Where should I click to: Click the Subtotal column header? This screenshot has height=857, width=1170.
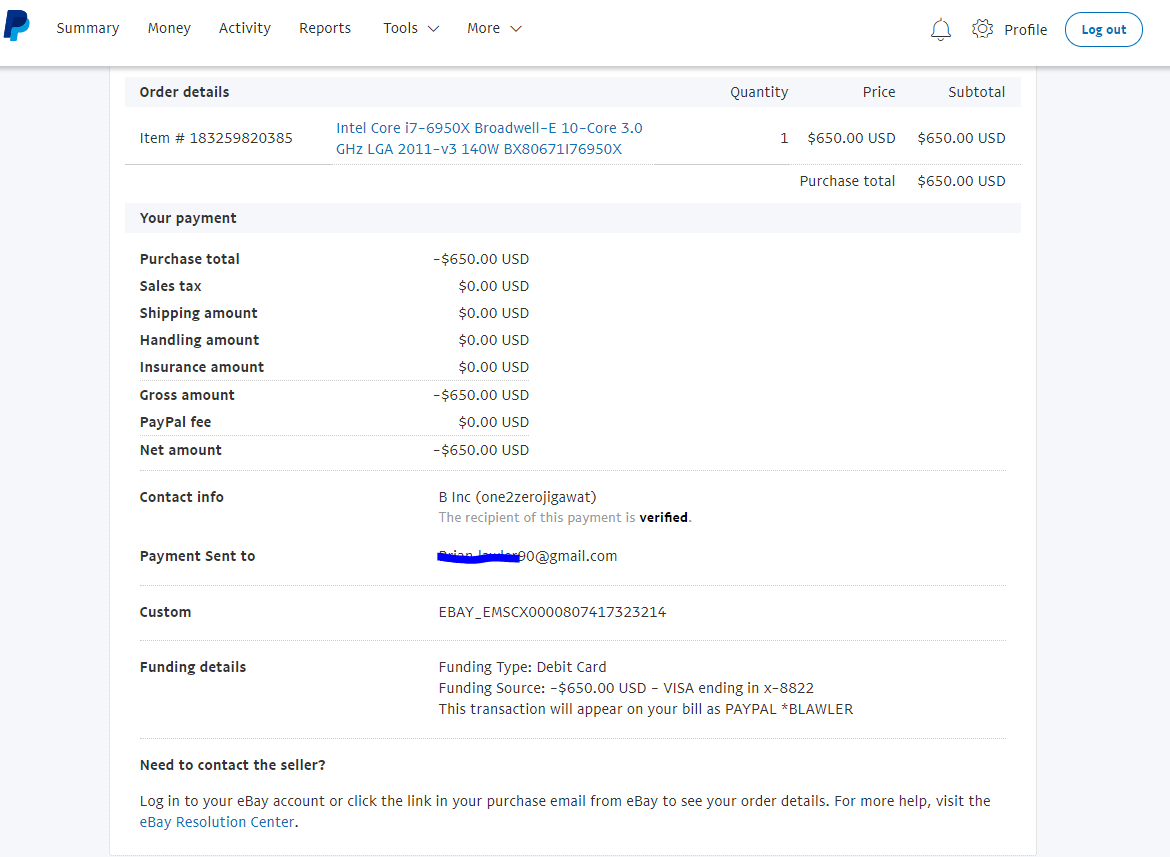[x=976, y=92]
